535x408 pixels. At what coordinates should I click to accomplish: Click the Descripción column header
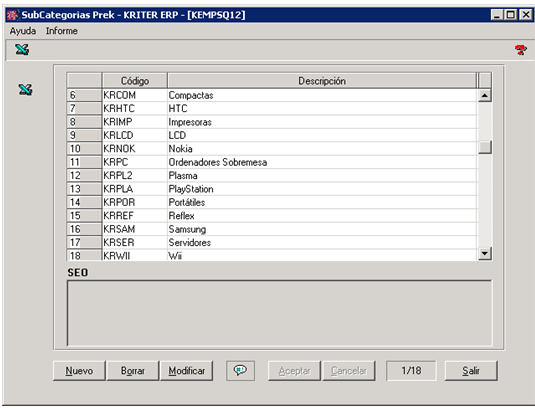(x=322, y=81)
